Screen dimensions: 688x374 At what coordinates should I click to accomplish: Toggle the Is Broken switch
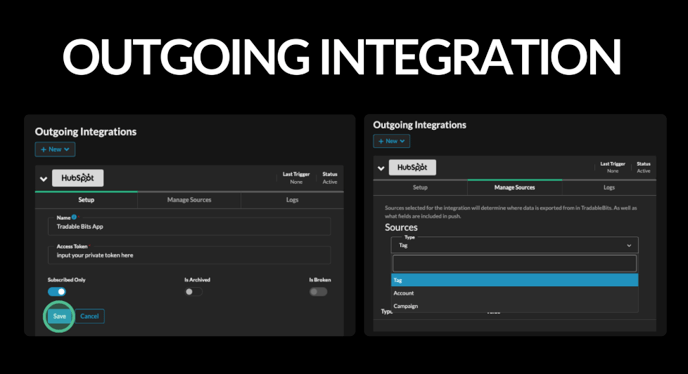pos(318,291)
